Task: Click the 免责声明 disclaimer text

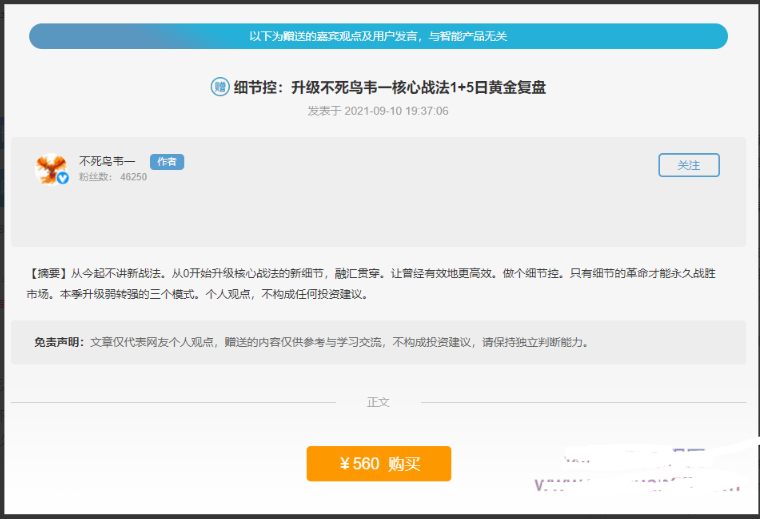Action: click(311, 342)
